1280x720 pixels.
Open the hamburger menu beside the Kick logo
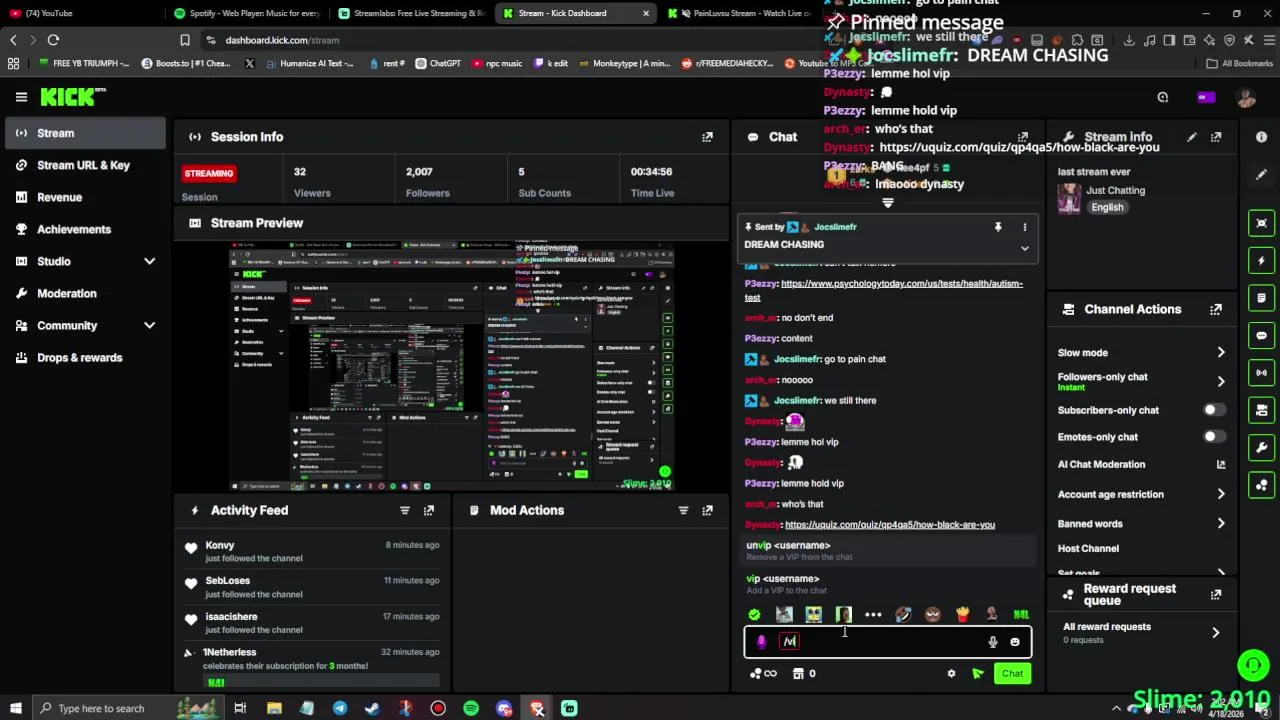tap(21, 97)
